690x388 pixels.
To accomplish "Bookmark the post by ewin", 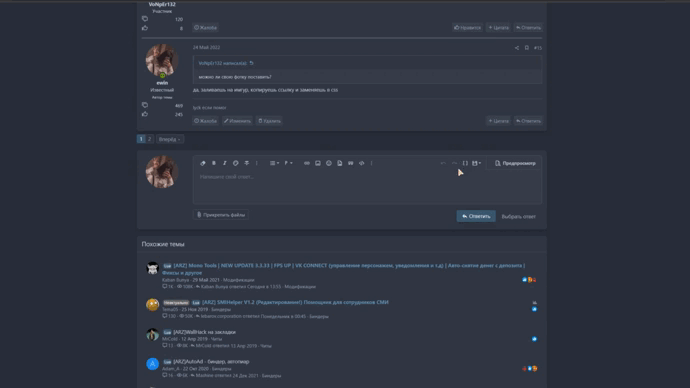I will point(527,48).
